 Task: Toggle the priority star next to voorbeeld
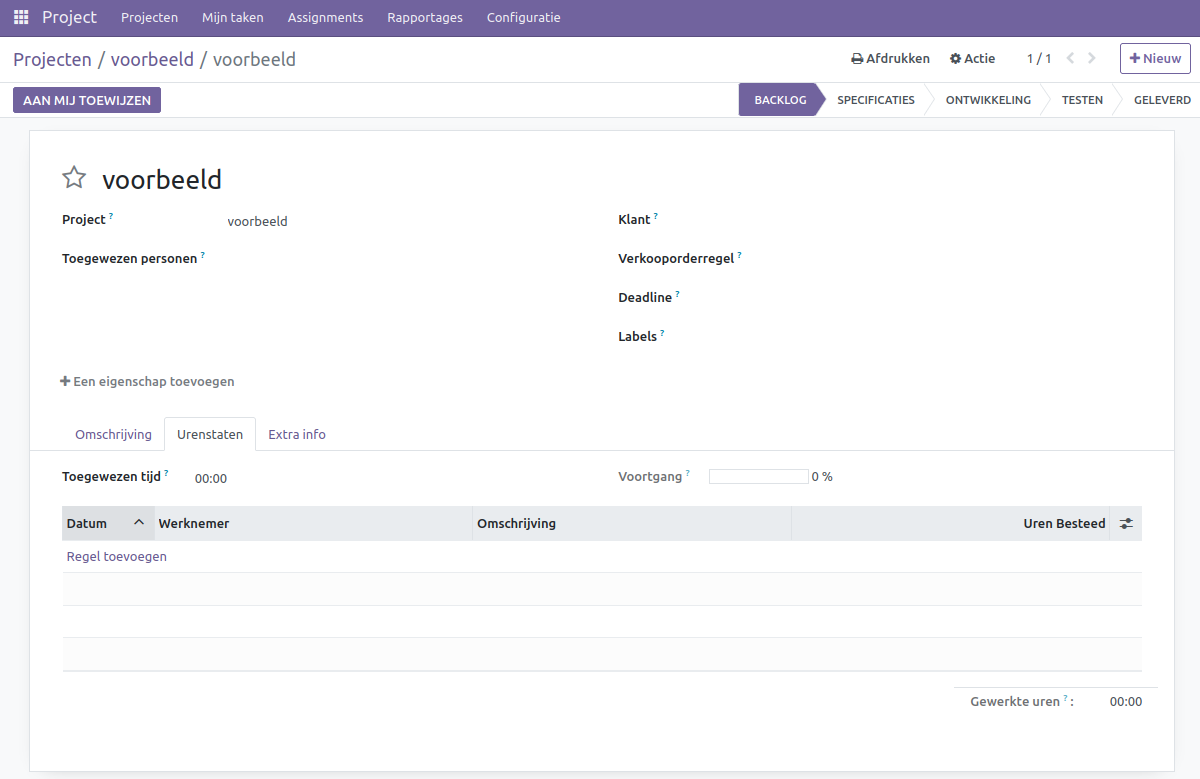74,179
